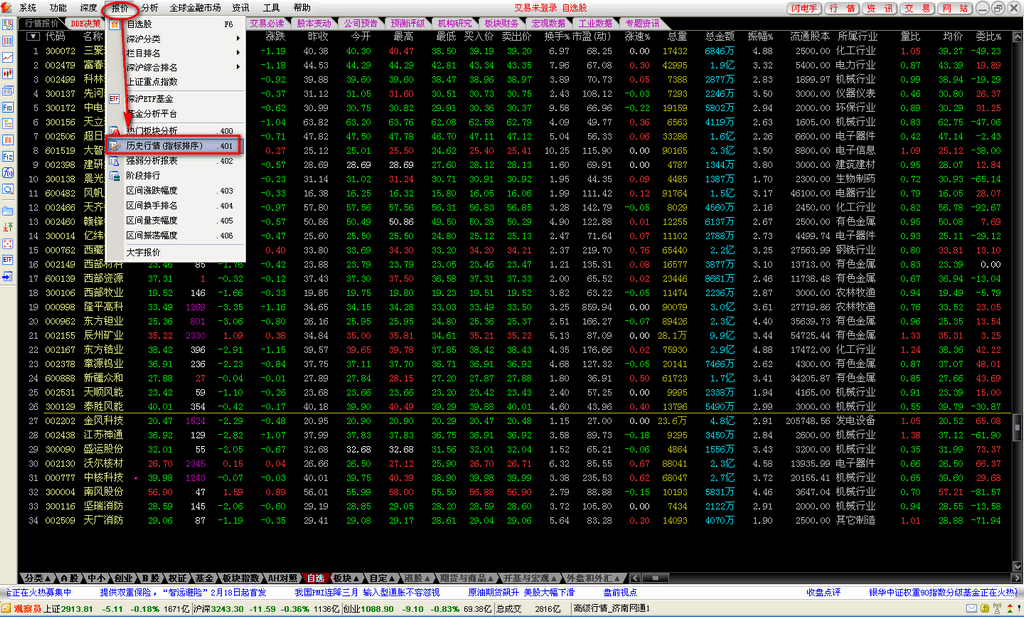This screenshot has height=617, width=1024.
Task: Click the 观察员 icon in status bar
Action: [x=7, y=609]
